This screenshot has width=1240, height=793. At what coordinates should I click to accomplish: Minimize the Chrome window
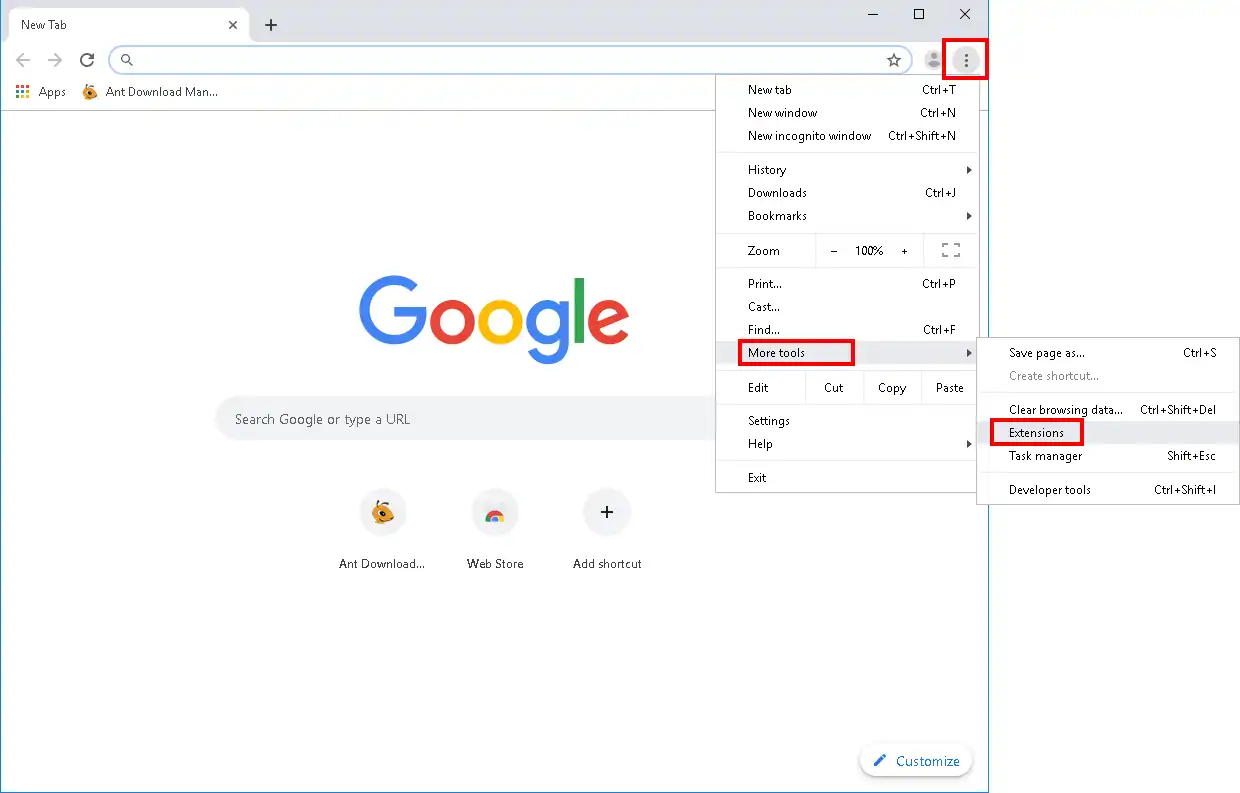click(873, 14)
